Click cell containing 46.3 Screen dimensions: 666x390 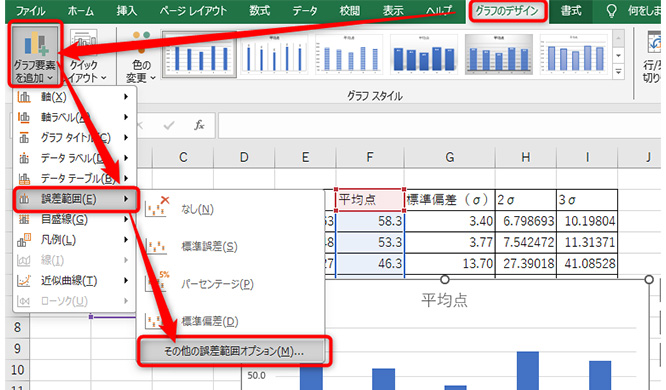pos(370,263)
